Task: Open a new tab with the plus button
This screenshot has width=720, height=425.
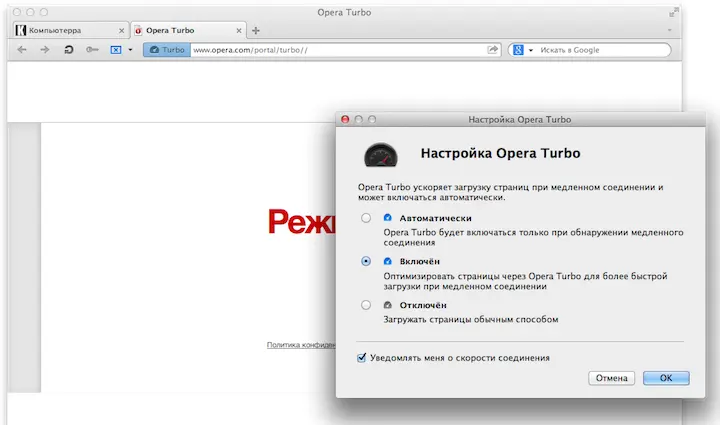Action: pos(256,31)
